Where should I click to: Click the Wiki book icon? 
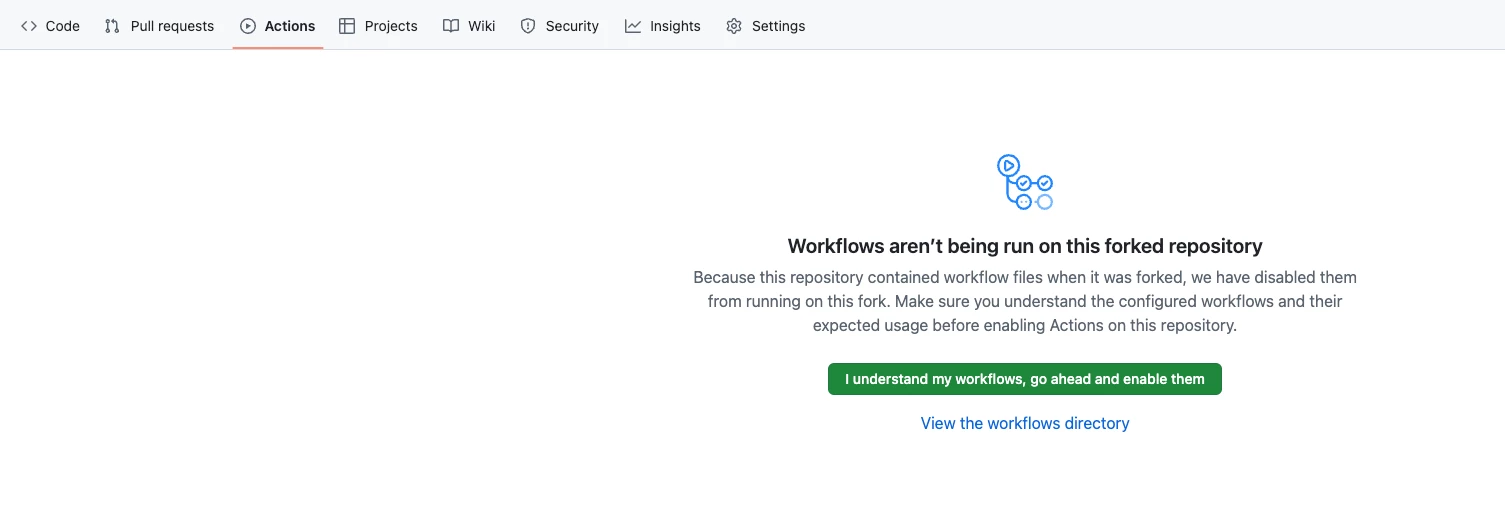pyautogui.click(x=451, y=26)
